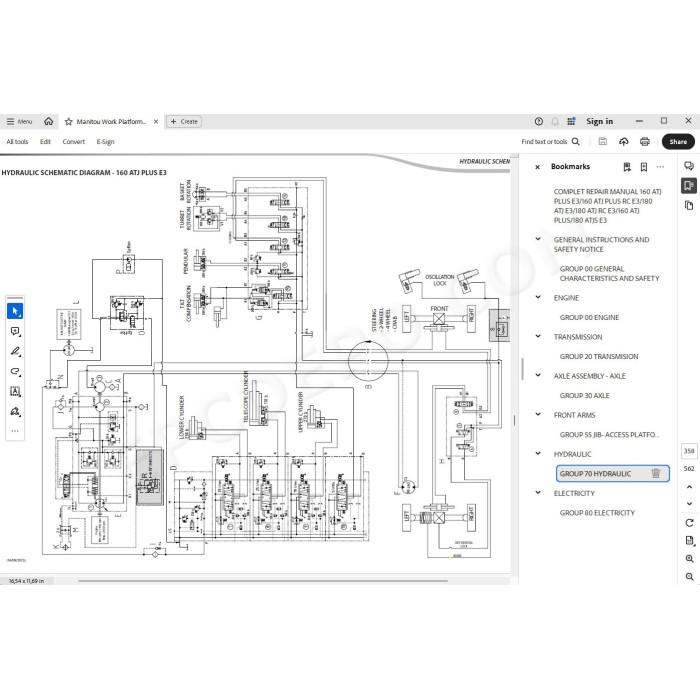Open the comments panel icon in right rail
700x700 pixels.
(x=689, y=166)
